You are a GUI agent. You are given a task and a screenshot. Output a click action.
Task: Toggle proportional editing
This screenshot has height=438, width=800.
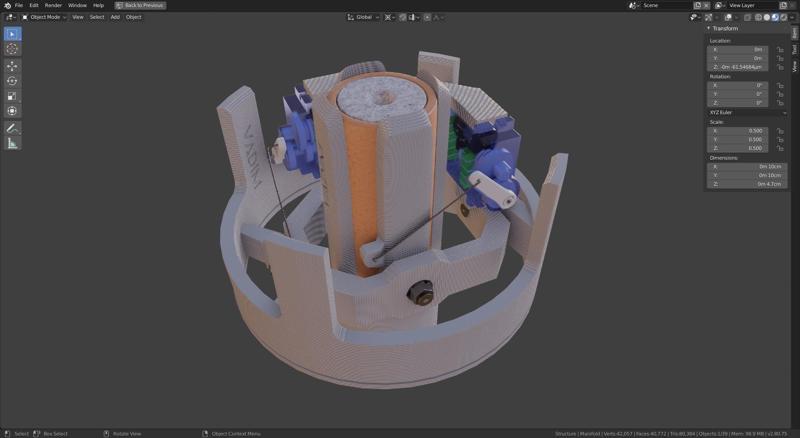pyautogui.click(x=428, y=17)
